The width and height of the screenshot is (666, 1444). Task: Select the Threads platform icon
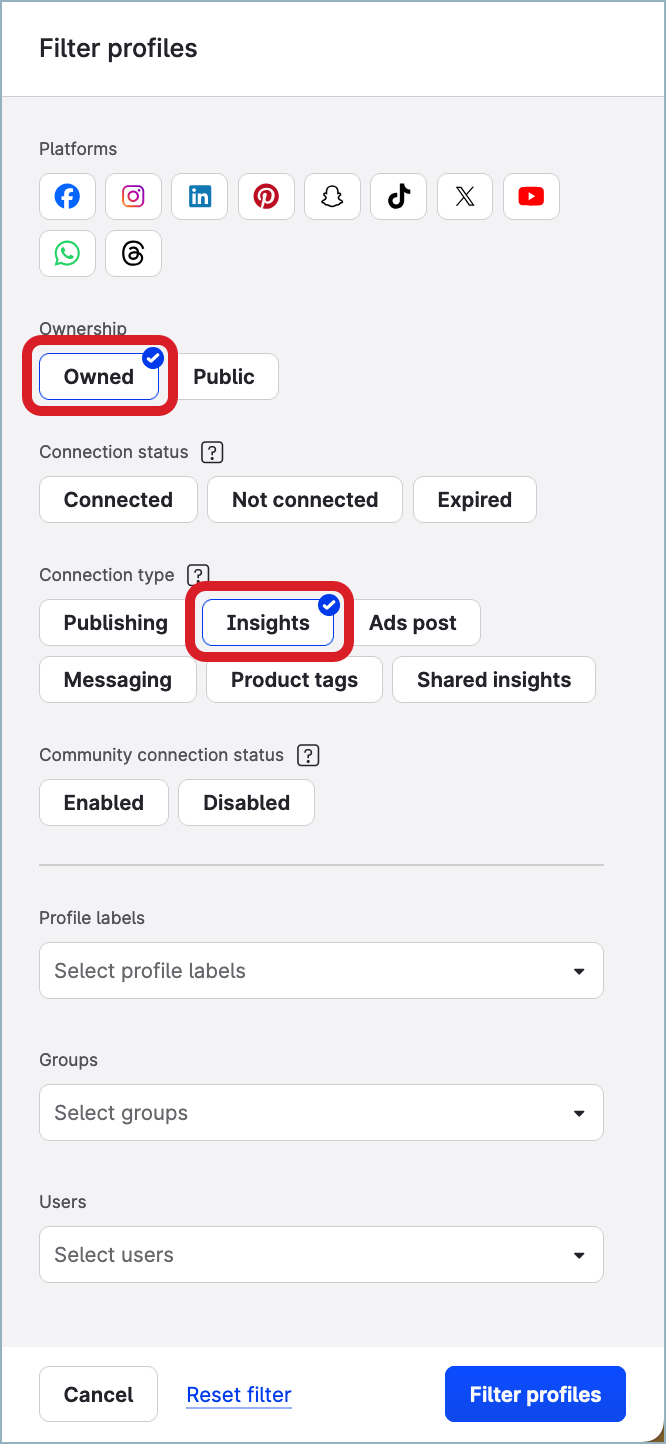pos(133,253)
